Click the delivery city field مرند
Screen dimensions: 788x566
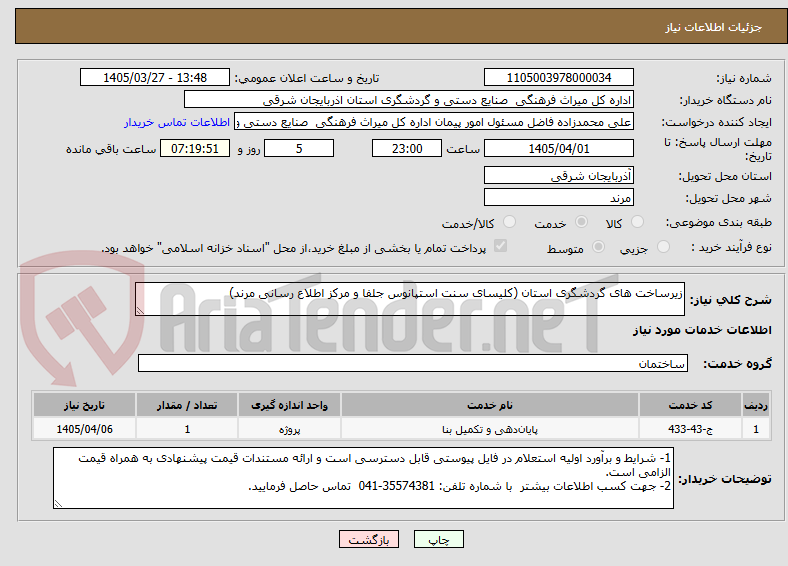coord(558,197)
